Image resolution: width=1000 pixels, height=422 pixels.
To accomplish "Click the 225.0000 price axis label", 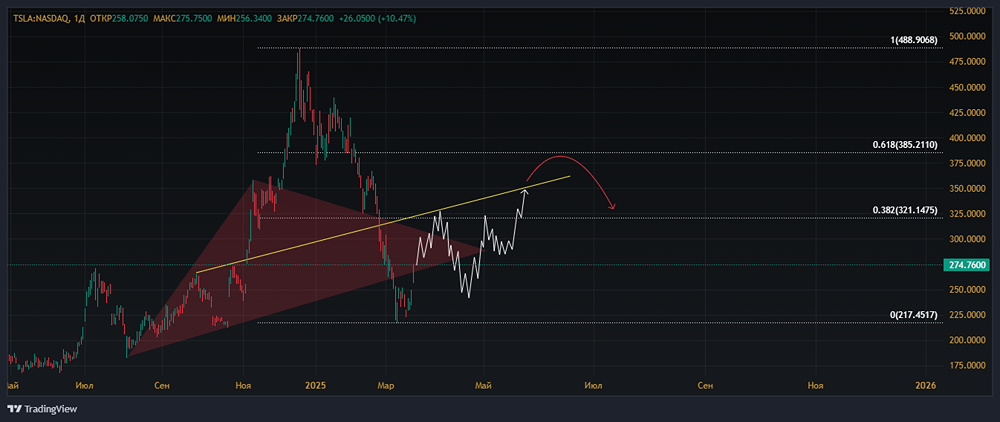I will 967,315.
